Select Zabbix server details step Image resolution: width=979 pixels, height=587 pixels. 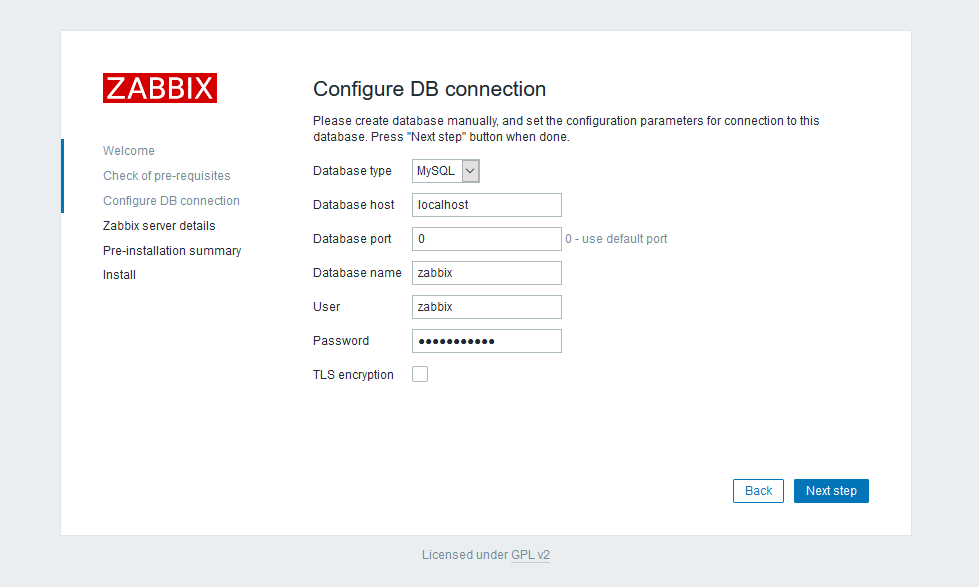[159, 225]
